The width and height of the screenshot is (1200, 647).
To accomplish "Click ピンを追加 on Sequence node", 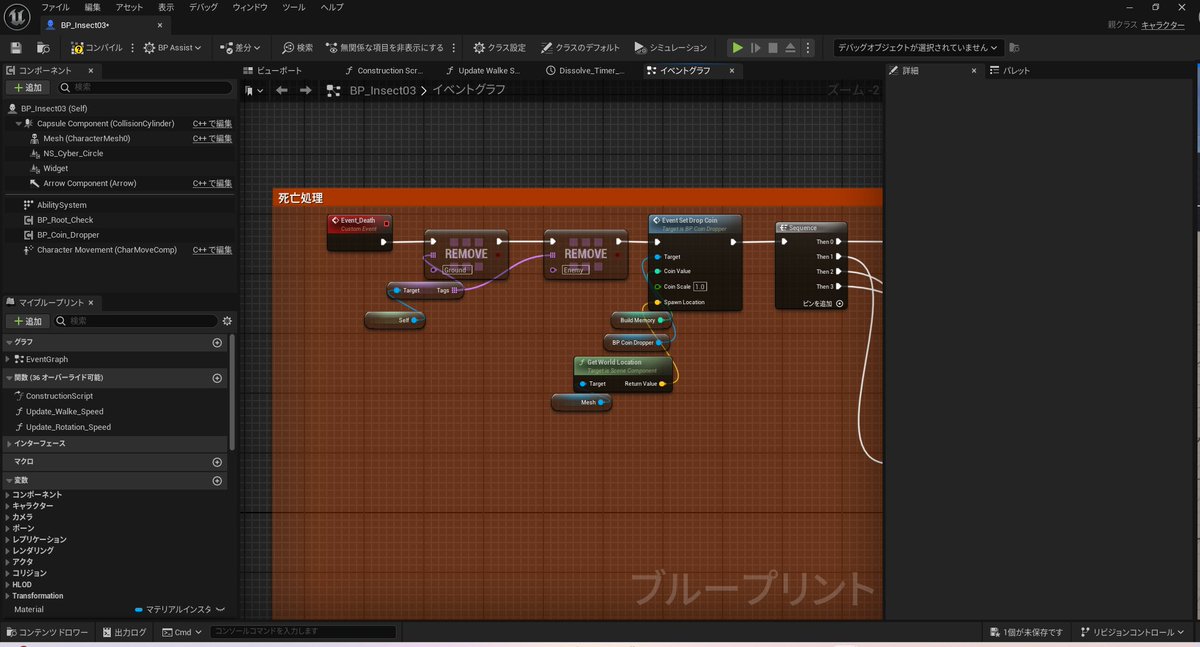I will [x=823, y=303].
